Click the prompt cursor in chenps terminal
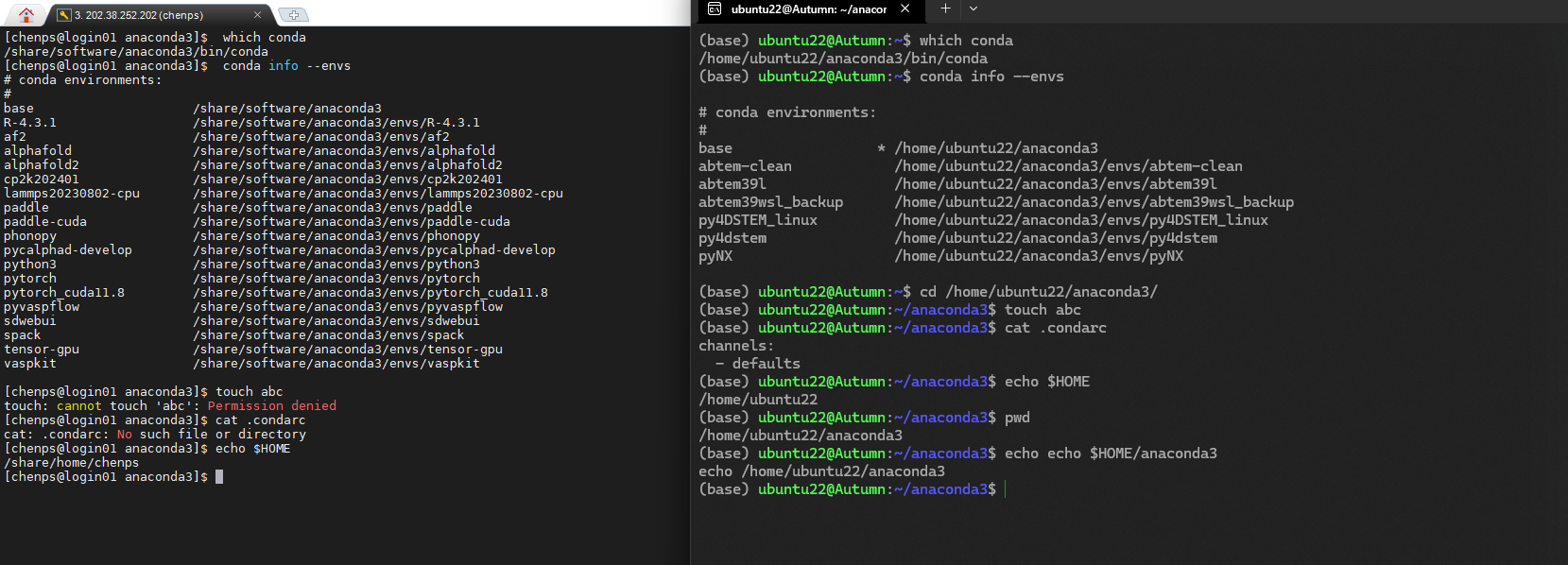1568x565 pixels. (219, 477)
